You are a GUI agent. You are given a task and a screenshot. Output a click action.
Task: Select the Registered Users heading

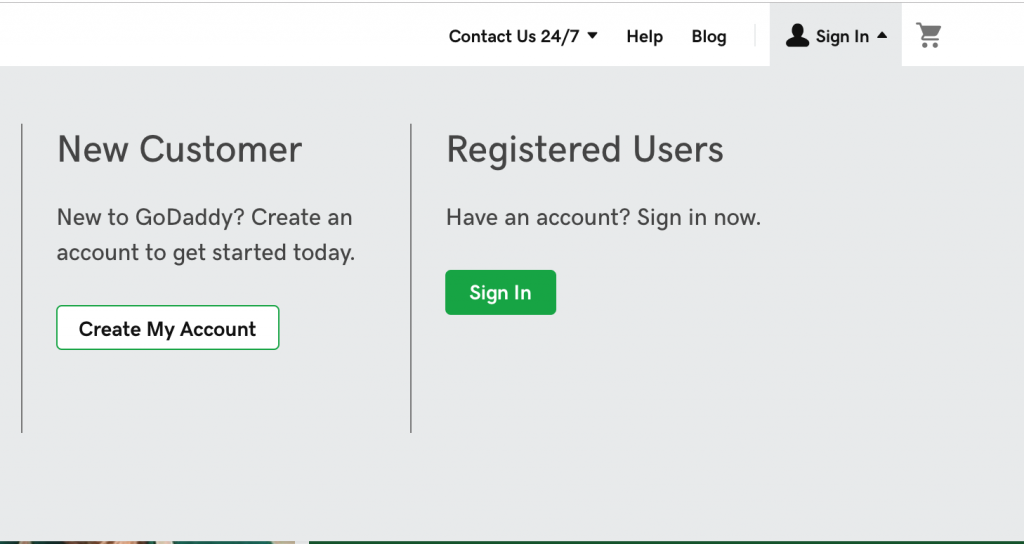point(584,149)
